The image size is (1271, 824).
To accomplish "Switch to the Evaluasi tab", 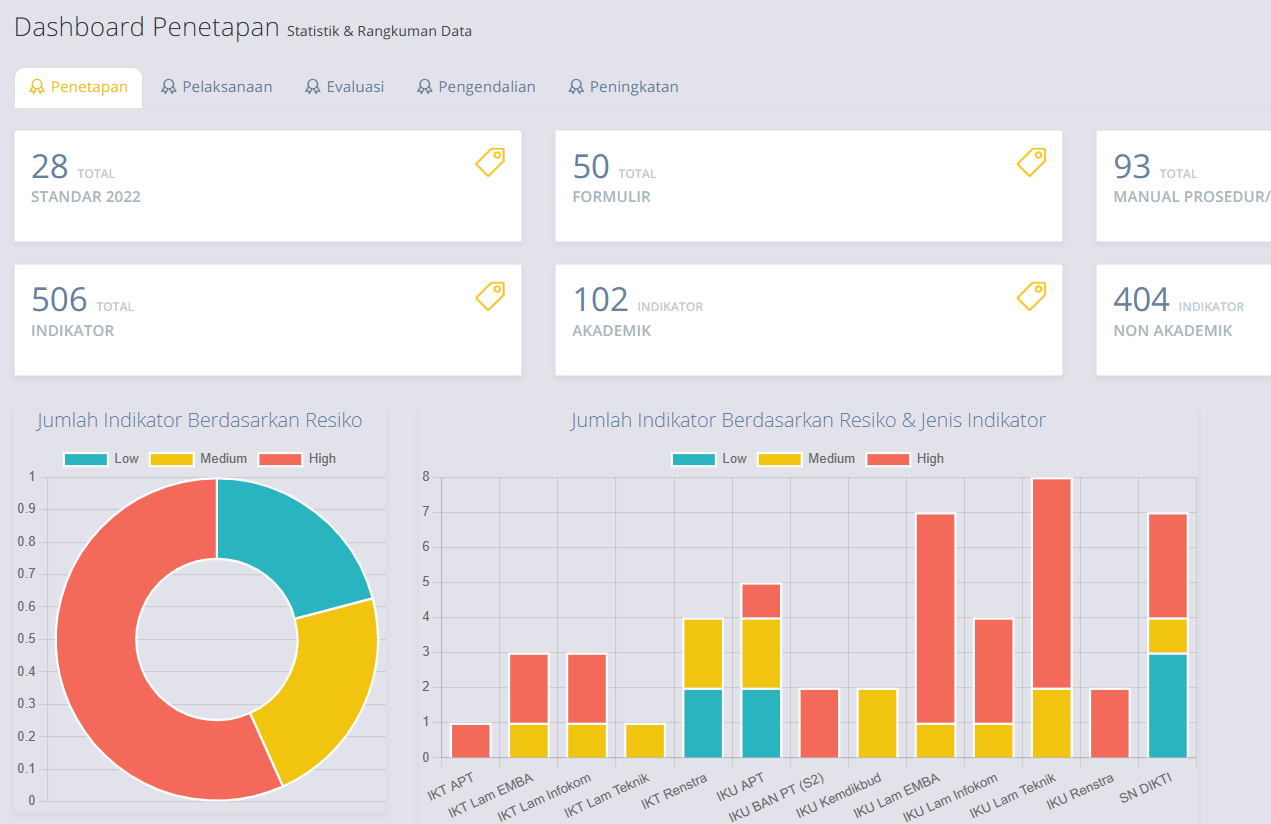I will point(345,87).
